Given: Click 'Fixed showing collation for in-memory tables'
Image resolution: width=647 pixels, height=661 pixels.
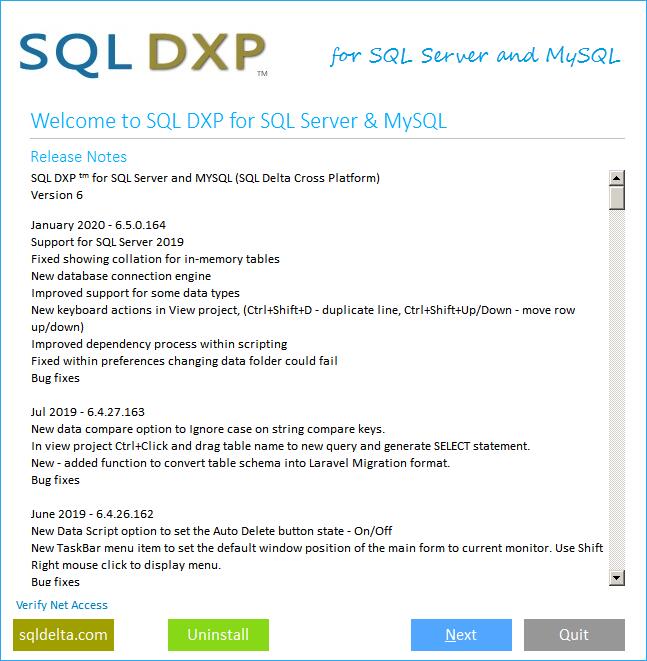Looking at the screenshot, I should click(x=155, y=259).
